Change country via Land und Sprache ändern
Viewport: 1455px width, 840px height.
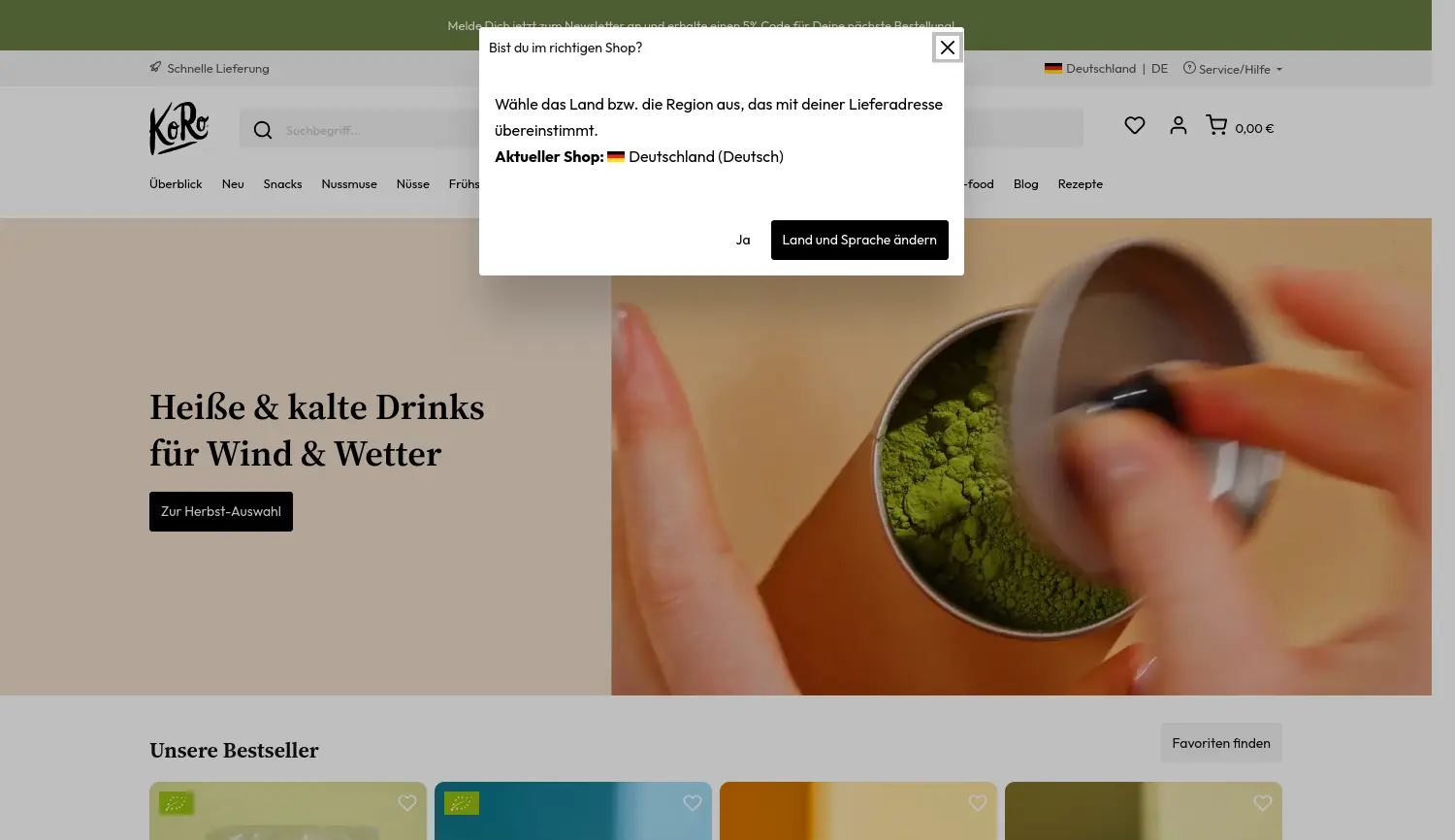[x=859, y=240]
